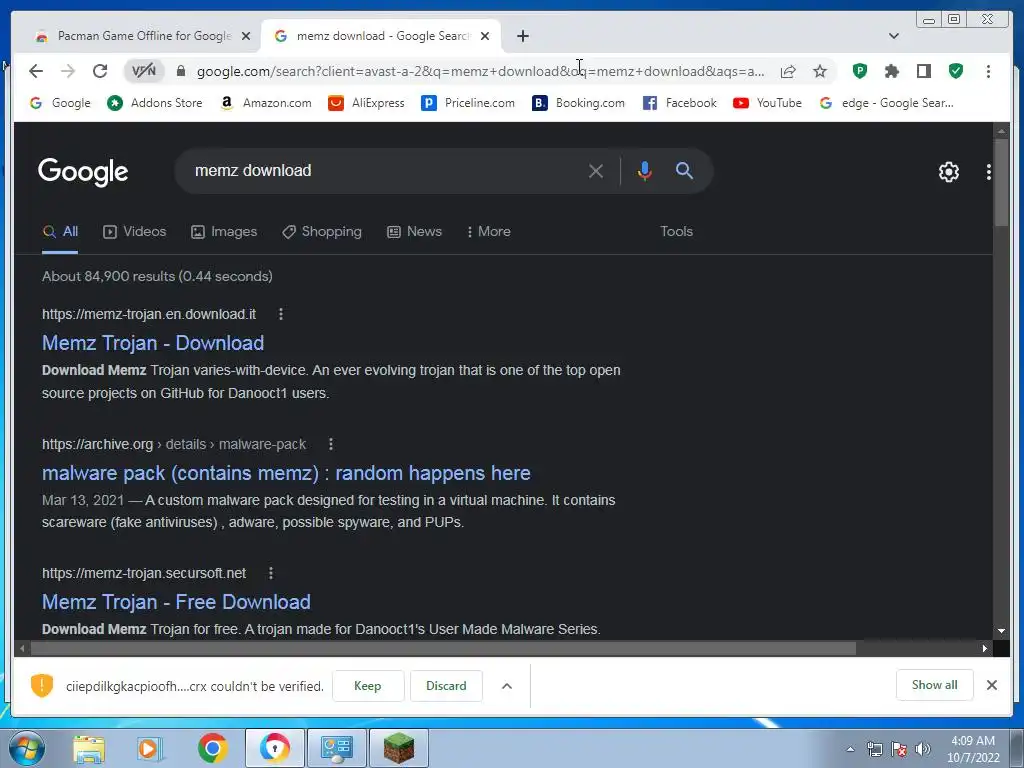Open the Windows Start menu
This screenshot has width=1024, height=768.
[x=26, y=748]
